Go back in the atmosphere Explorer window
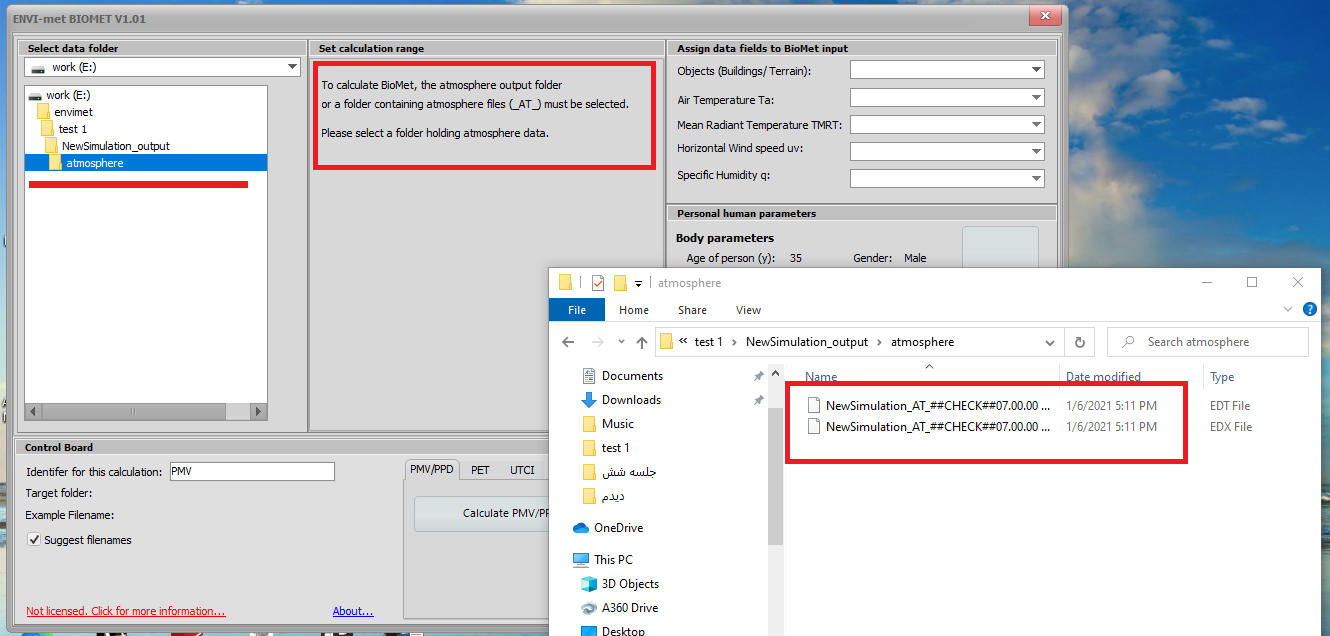Image resolution: width=1330 pixels, height=636 pixels. [x=568, y=342]
